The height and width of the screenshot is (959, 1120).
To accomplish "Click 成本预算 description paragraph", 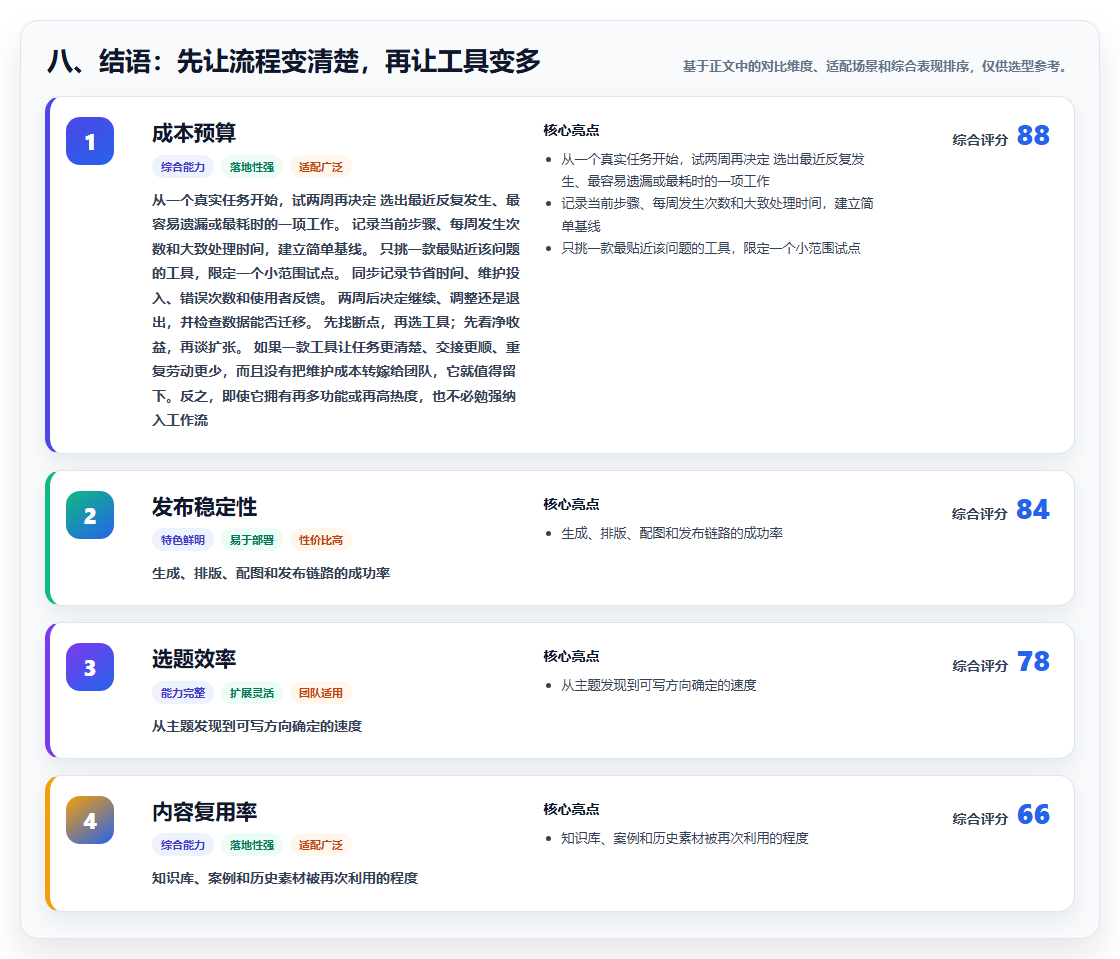I will tap(336, 310).
